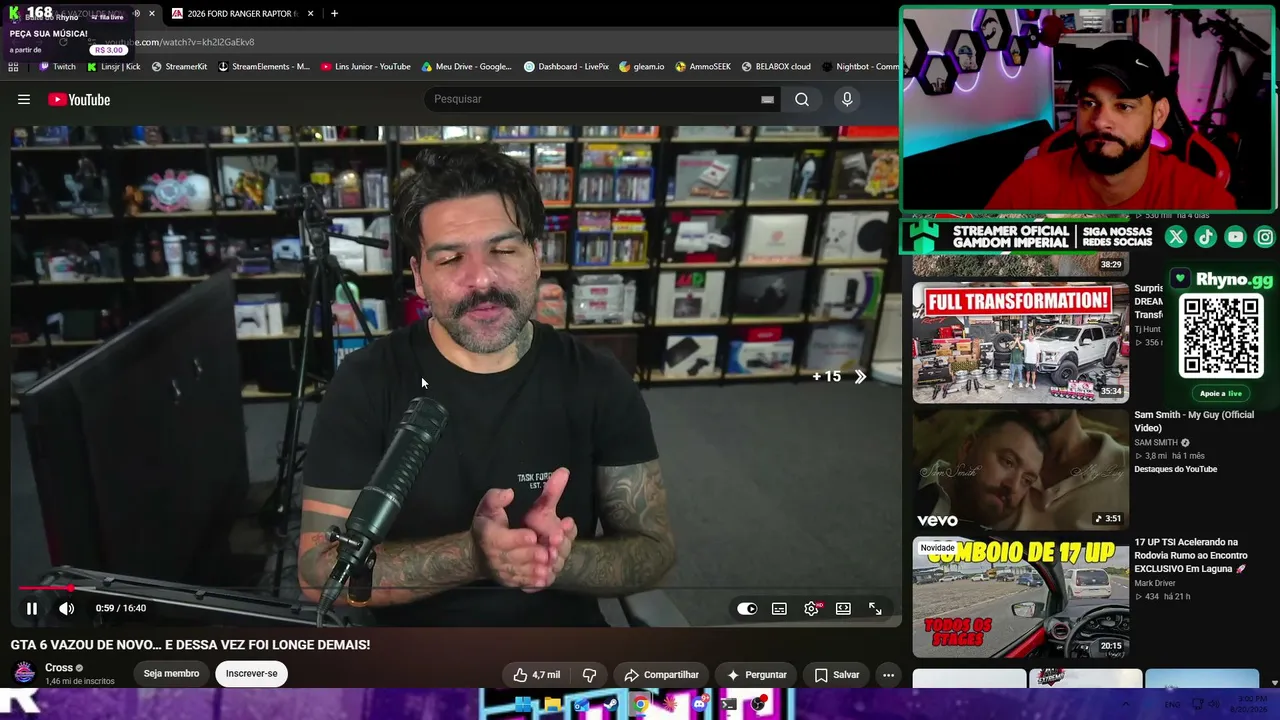Image resolution: width=1280 pixels, height=720 pixels.
Task: Toggle the autoplay switch
Action: click(747, 608)
